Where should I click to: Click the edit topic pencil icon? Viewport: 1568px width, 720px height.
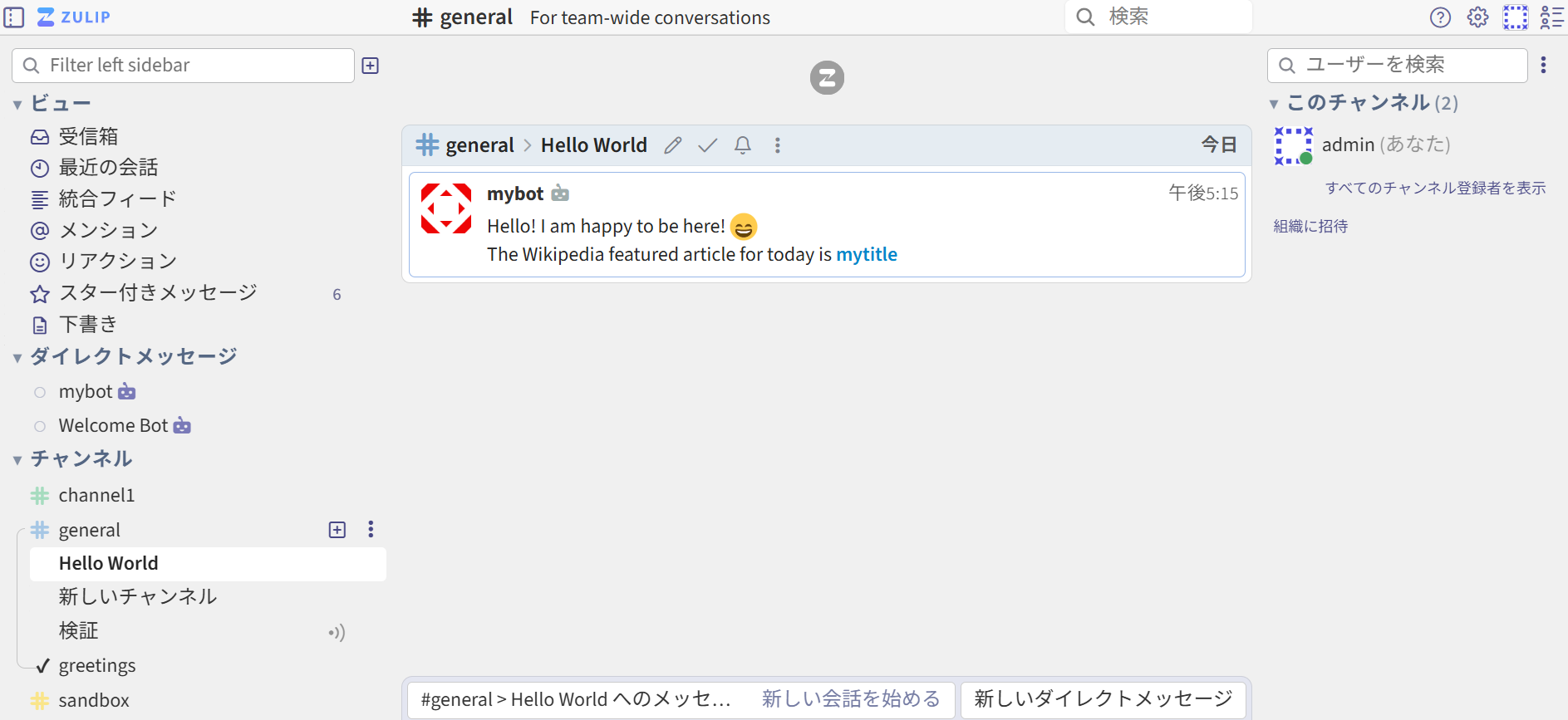(673, 145)
